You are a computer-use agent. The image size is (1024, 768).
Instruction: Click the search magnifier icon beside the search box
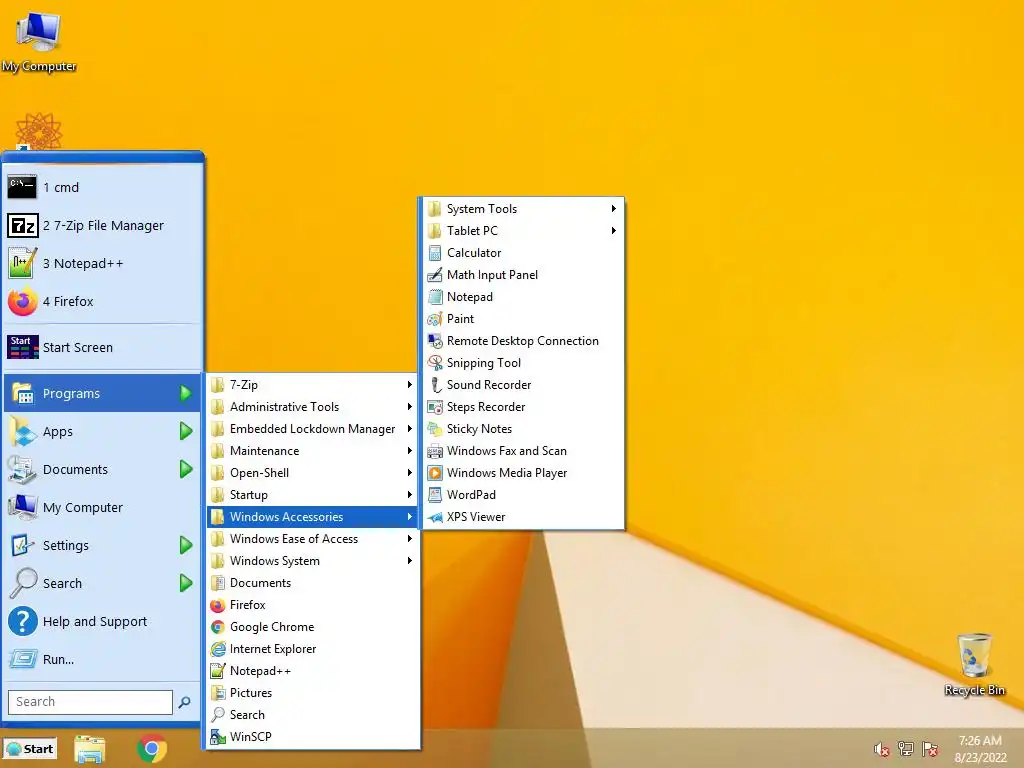click(x=185, y=702)
